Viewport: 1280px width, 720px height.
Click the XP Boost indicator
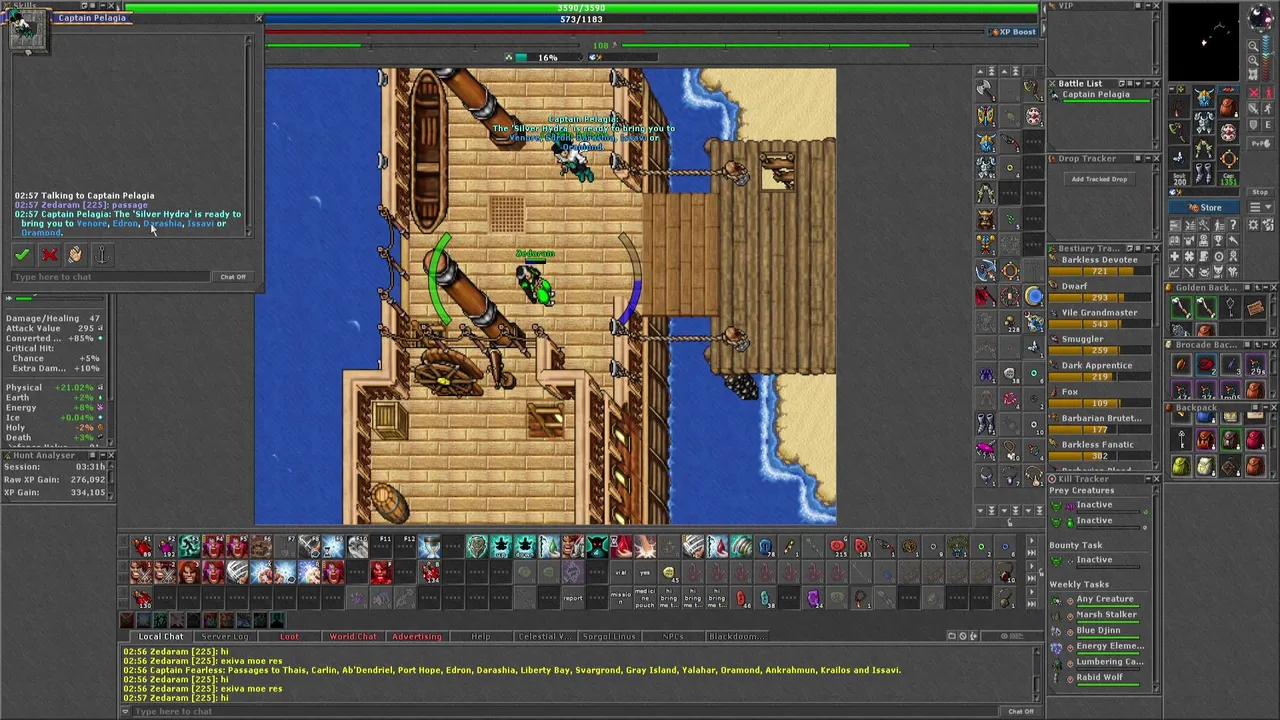point(1013,32)
